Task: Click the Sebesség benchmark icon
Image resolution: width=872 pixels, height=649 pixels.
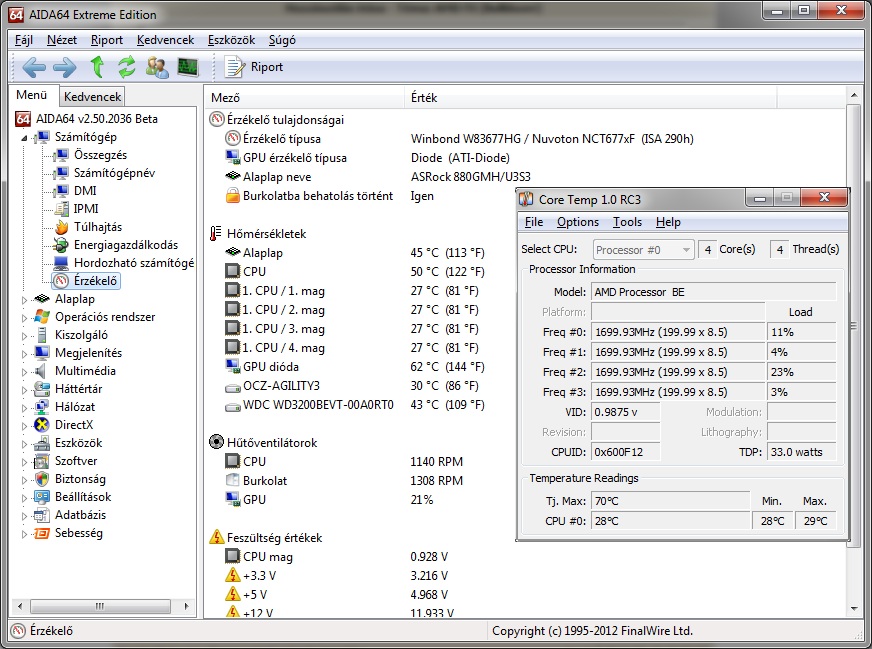Action: [x=42, y=533]
